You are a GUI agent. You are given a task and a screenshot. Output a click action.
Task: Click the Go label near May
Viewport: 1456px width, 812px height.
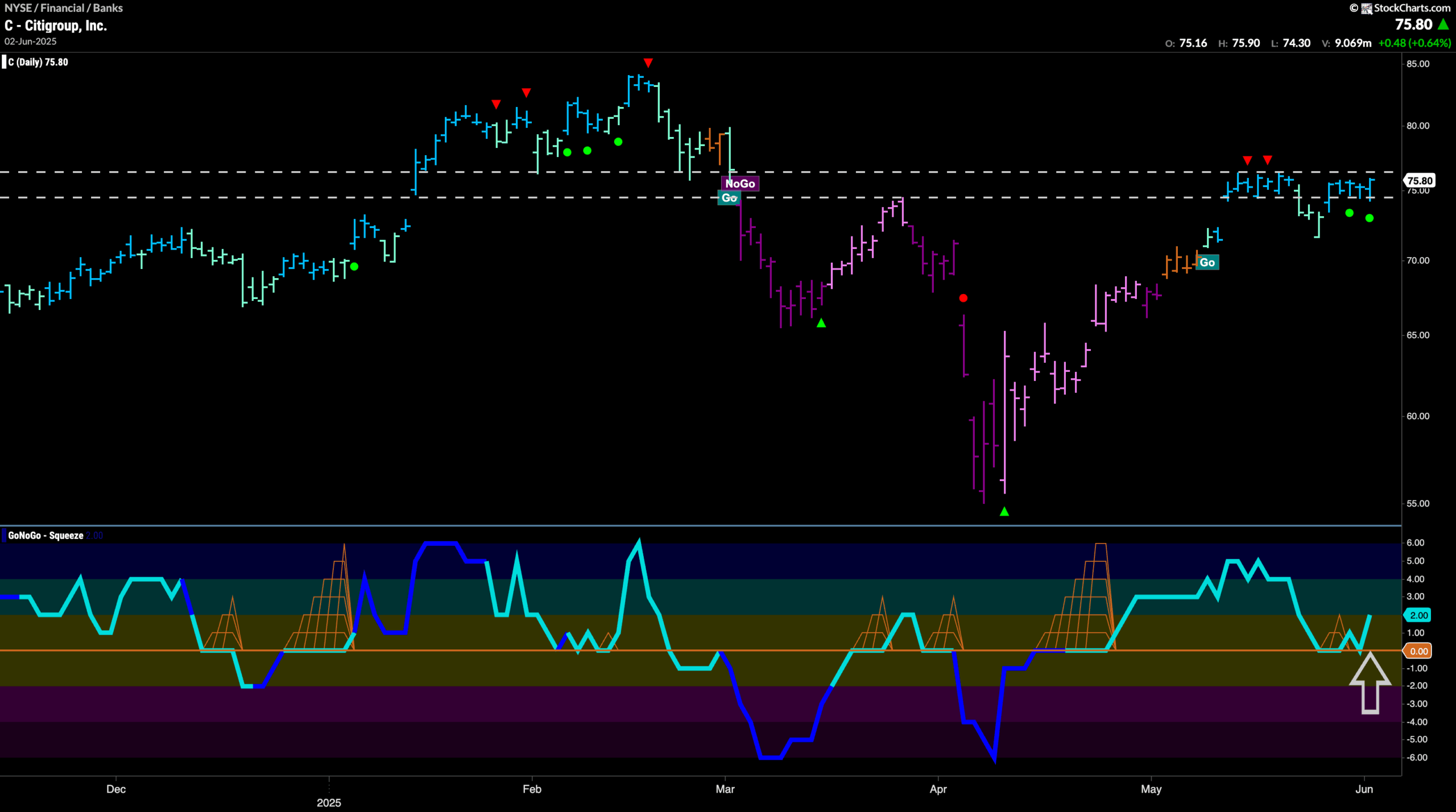tap(1207, 262)
